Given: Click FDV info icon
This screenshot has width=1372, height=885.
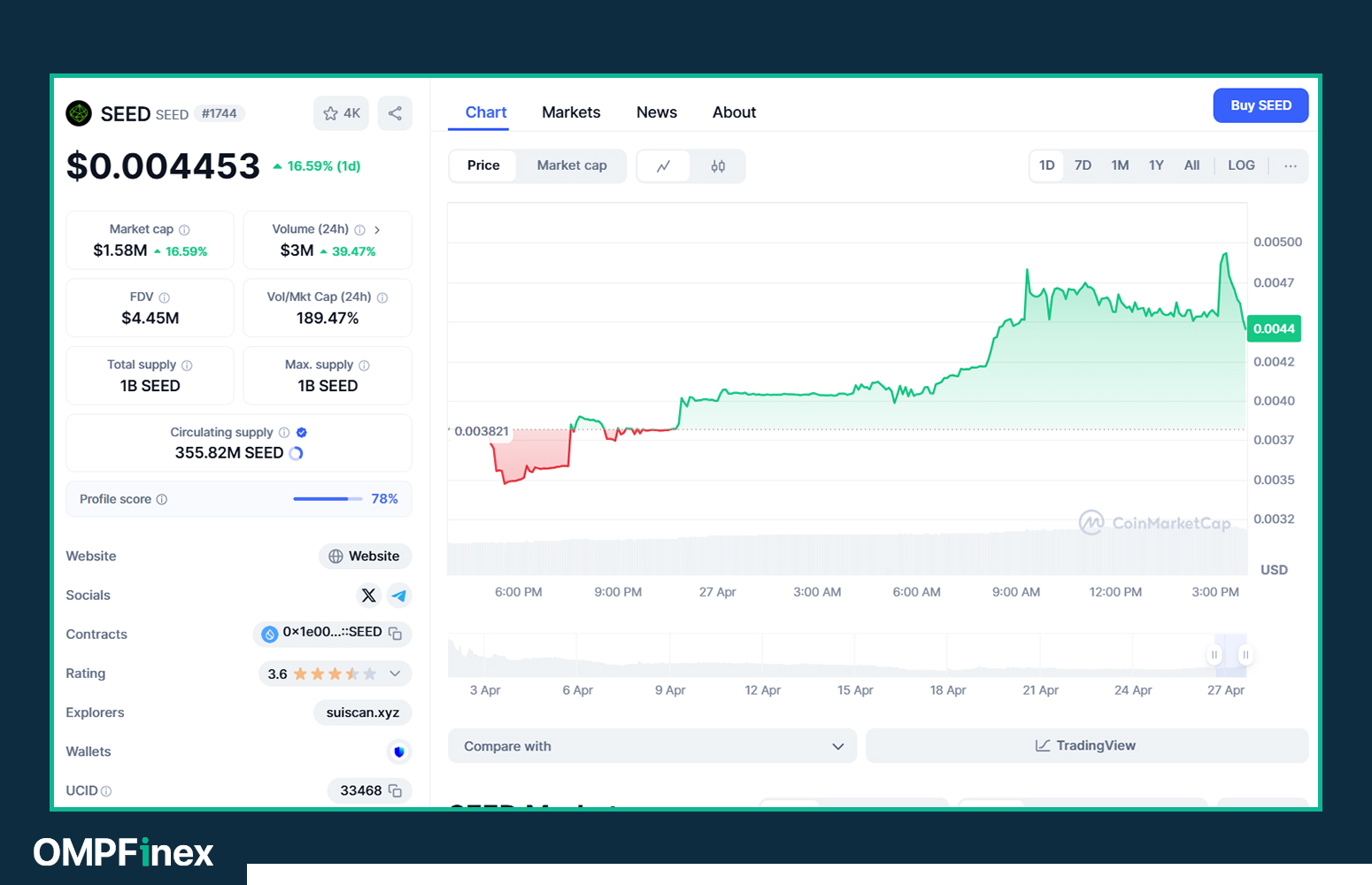Looking at the screenshot, I should click(164, 298).
